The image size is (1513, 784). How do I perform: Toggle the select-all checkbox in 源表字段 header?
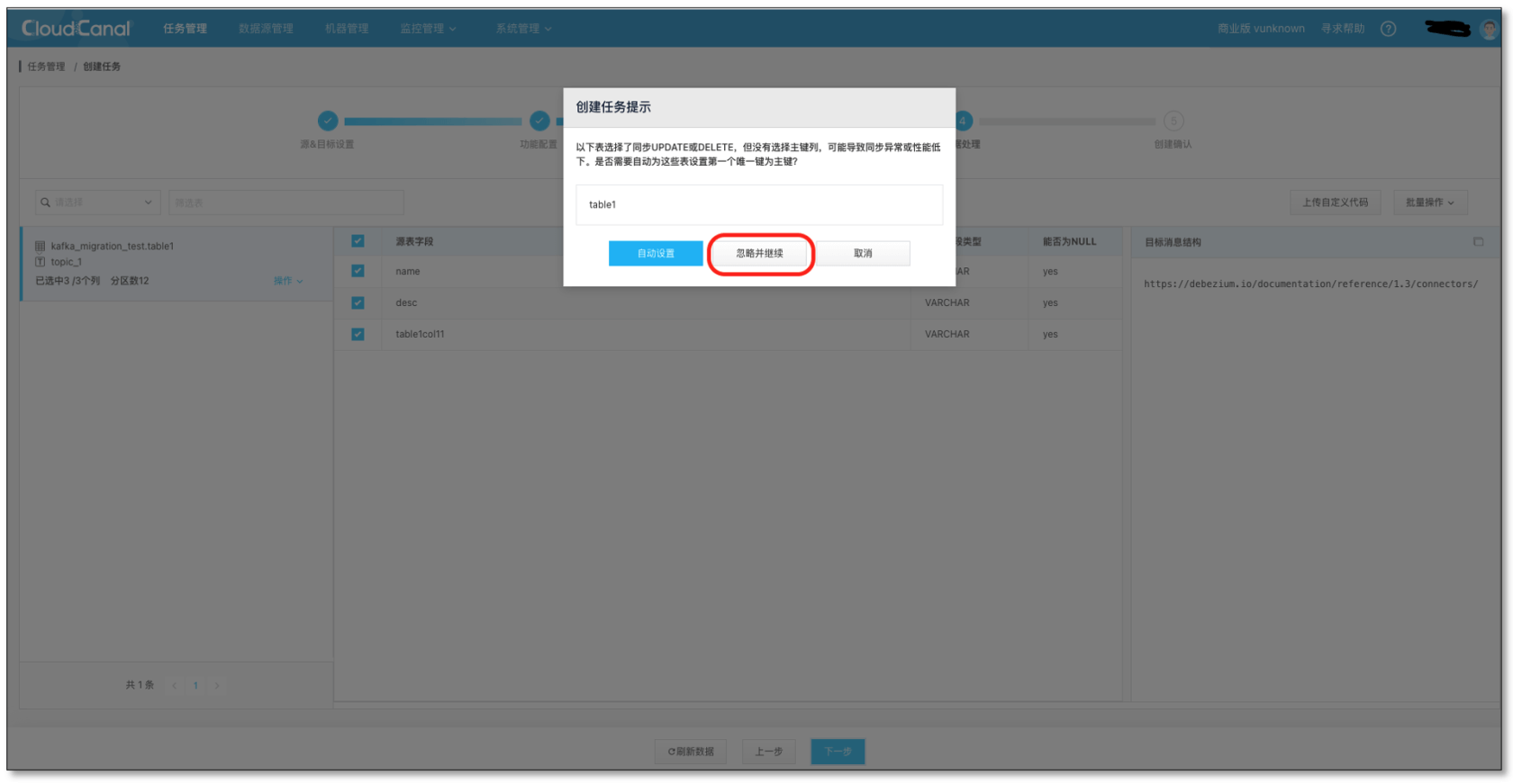(358, 241)
